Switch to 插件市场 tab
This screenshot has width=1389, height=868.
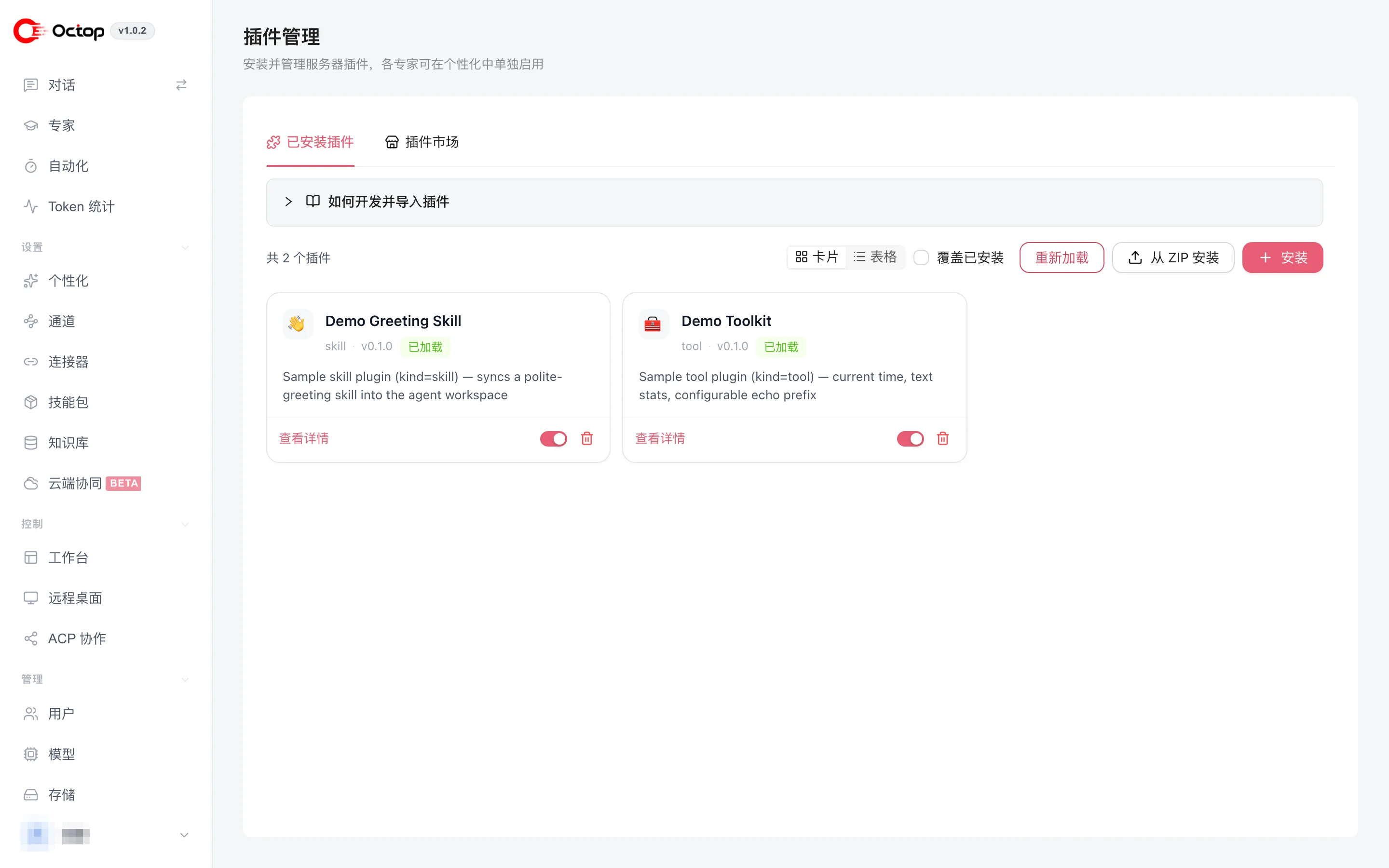pyautogui.click(x=422, y=142)
